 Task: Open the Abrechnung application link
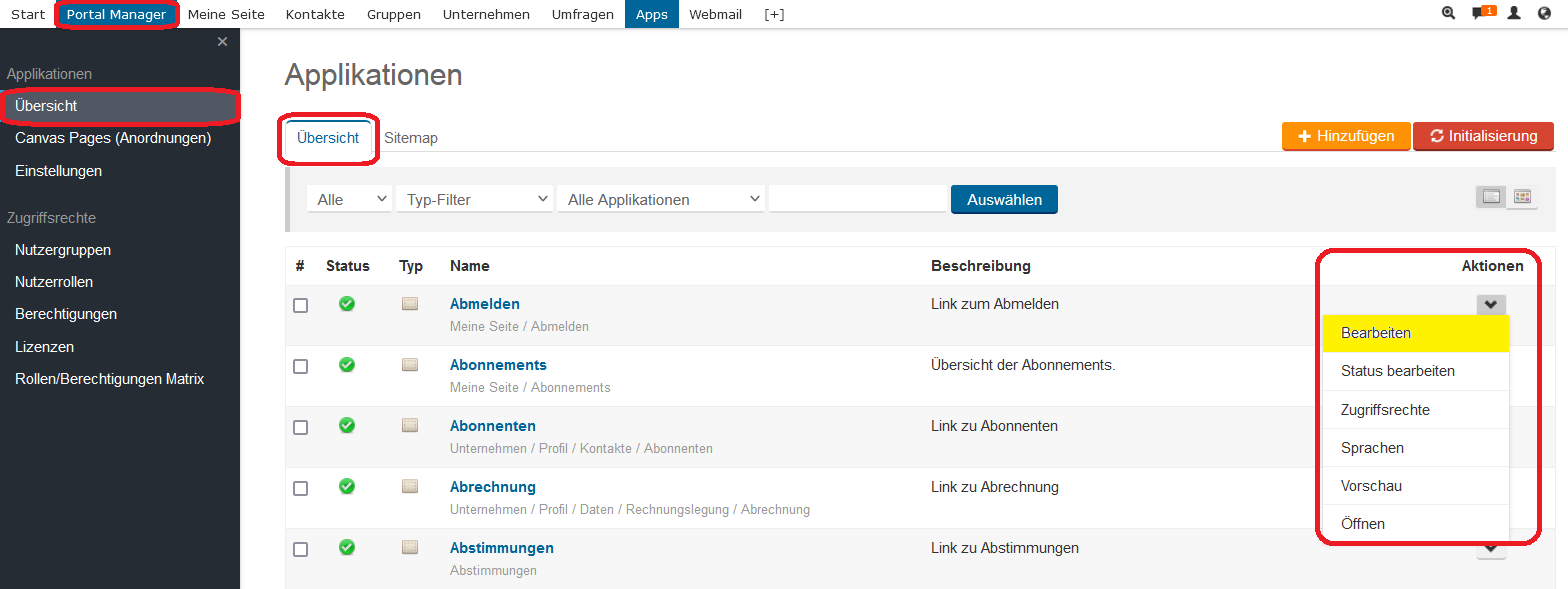(493, 487)
